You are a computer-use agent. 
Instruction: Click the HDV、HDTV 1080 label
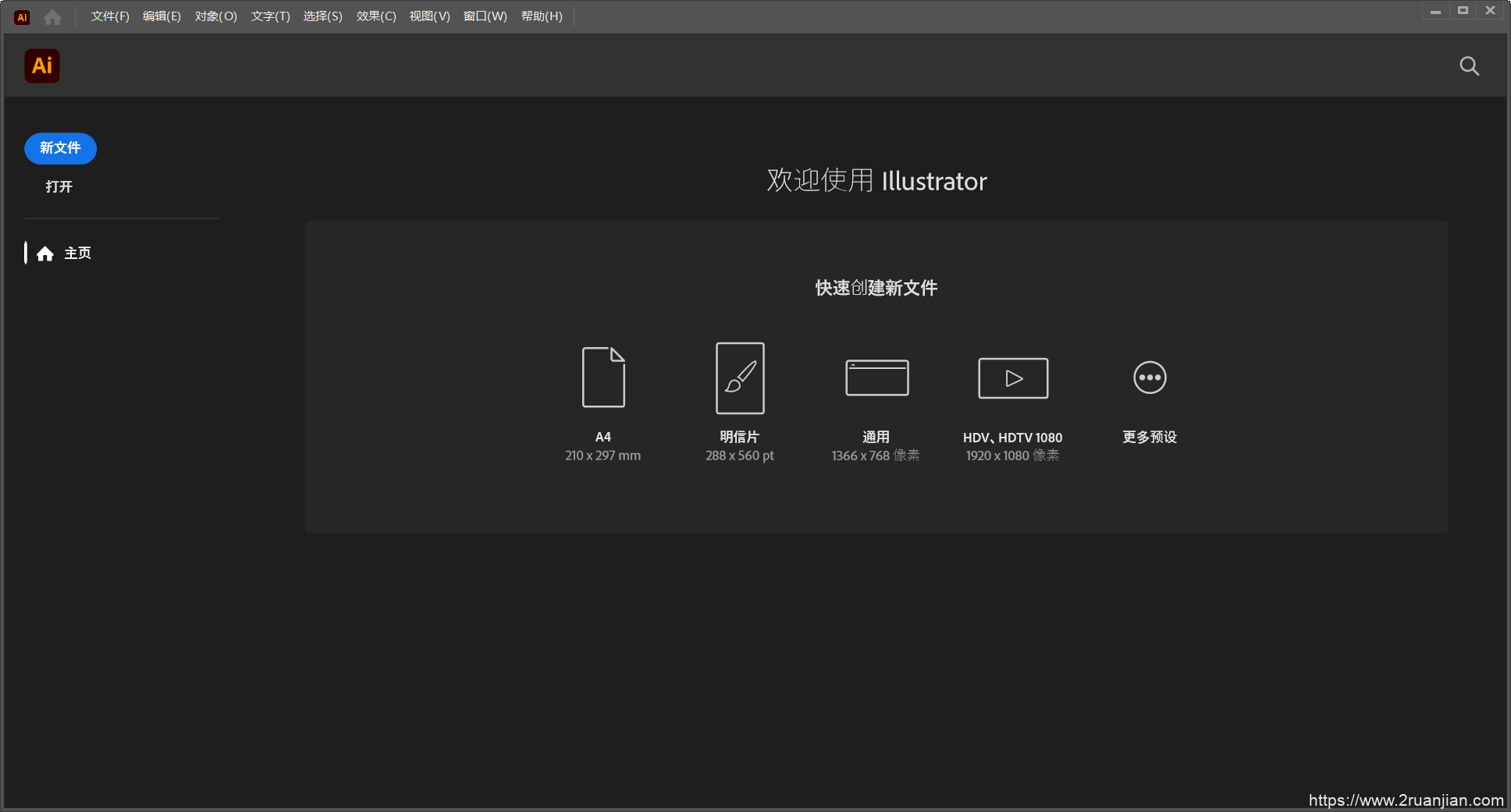click(x=1012, y=438)
